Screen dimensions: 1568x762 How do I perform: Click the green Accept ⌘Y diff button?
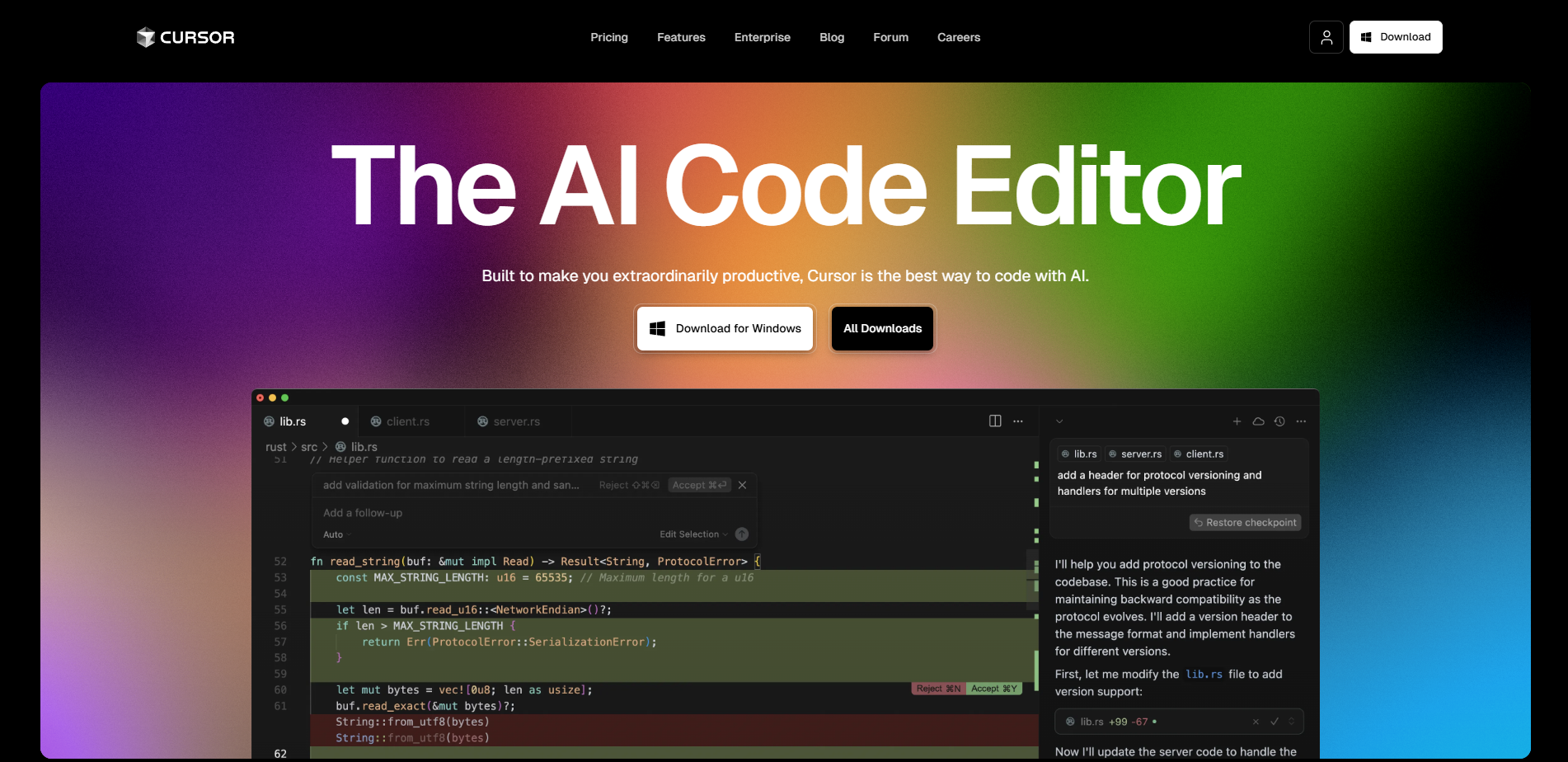click(994, 689)
